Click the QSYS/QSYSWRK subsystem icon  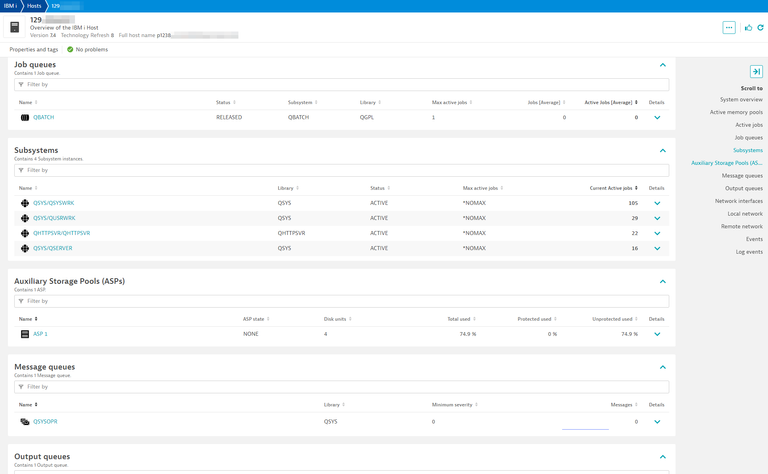pos(25,203)
